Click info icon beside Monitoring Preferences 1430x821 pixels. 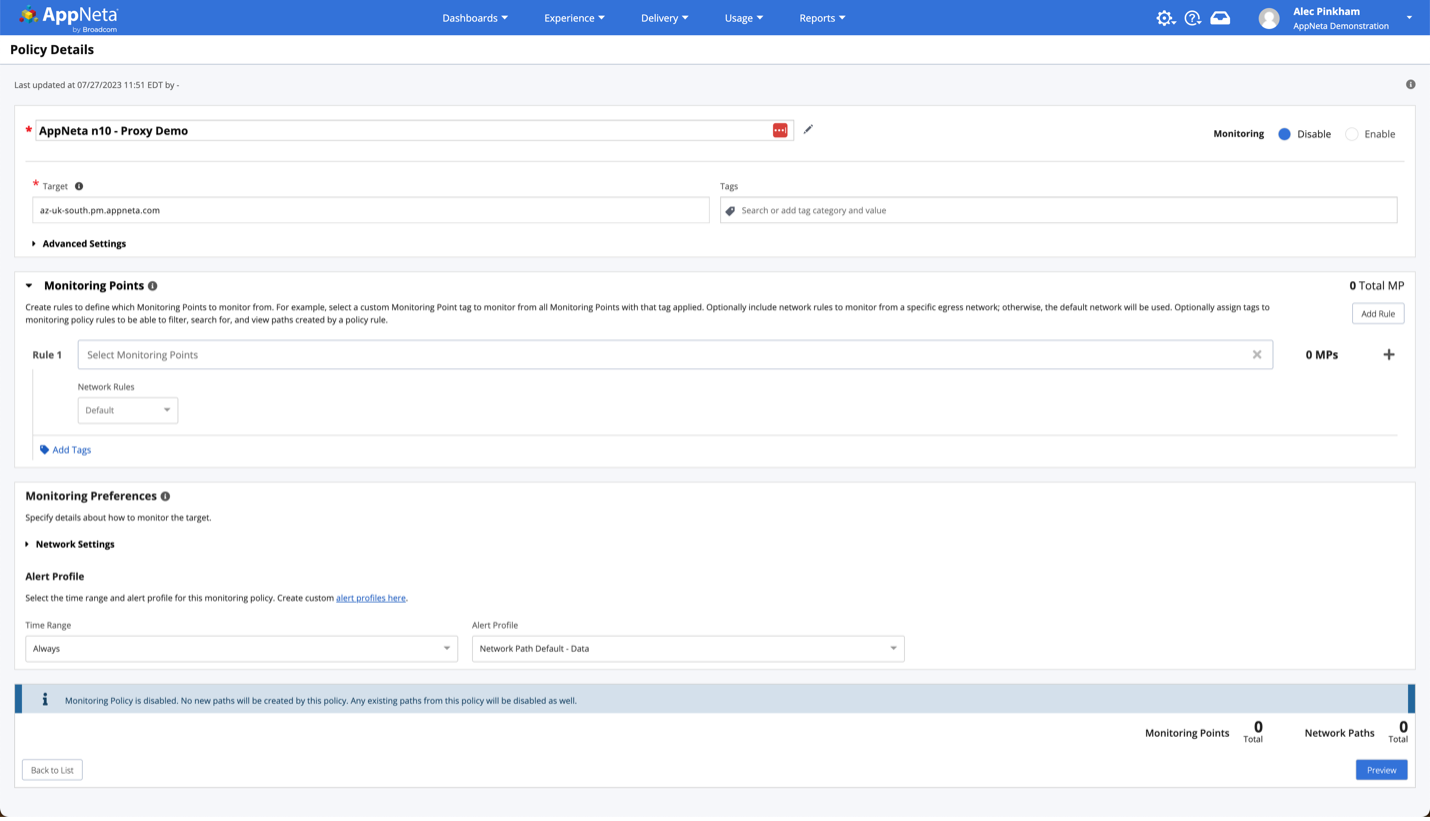[x=165, y=496]
